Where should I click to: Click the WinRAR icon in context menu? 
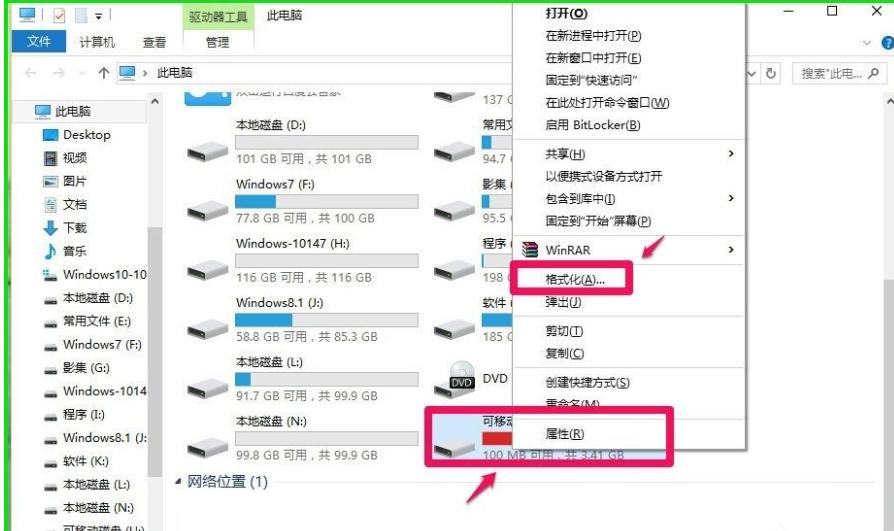tap(530, 250)
